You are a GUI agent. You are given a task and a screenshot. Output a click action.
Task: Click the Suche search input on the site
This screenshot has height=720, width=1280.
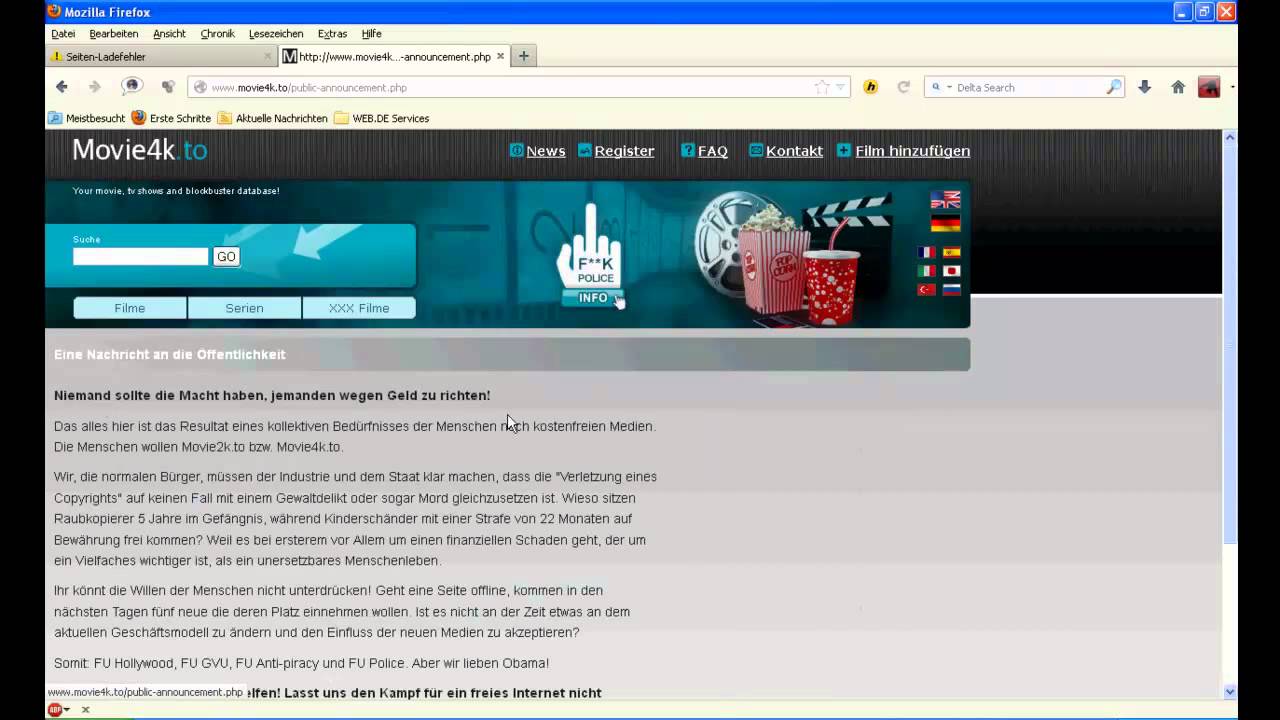tap(140, 257)
